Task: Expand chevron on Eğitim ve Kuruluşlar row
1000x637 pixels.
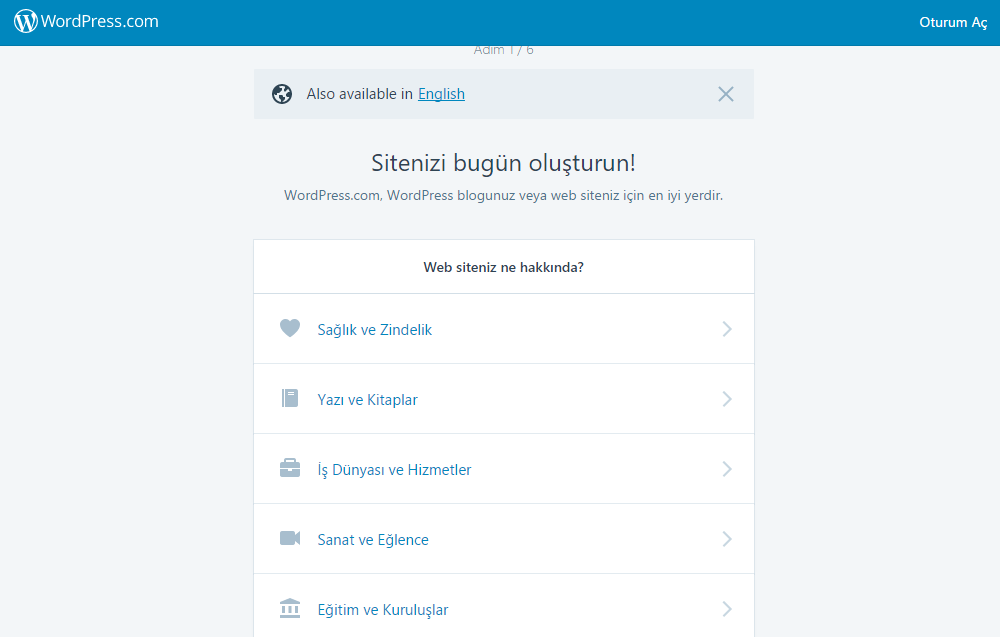Action: pos(727,609)
